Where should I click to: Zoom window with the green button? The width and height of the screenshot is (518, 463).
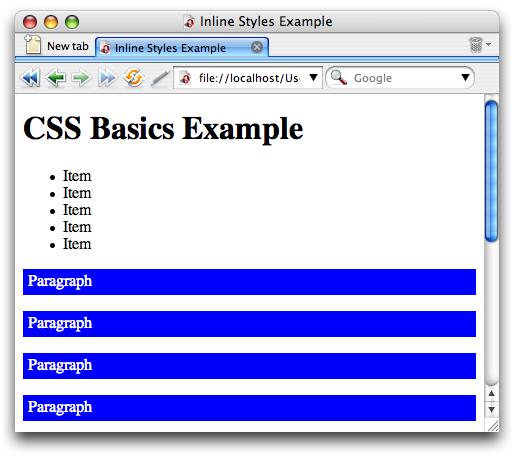[72, 22]
